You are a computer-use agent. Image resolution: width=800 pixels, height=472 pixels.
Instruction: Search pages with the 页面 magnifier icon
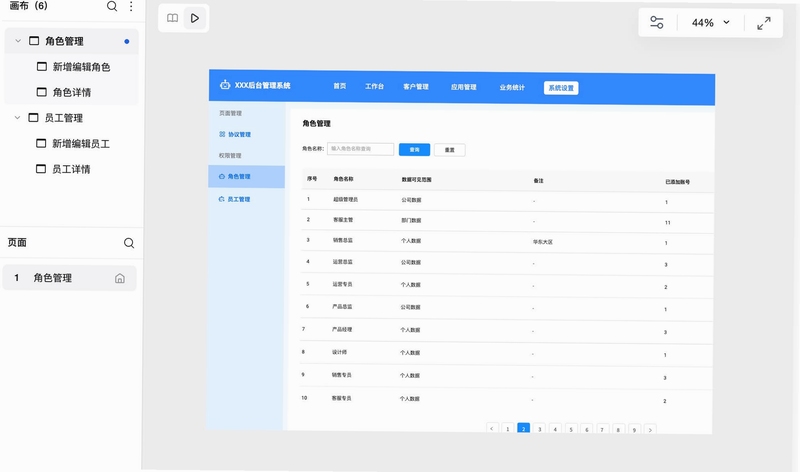[x=129, y=243]
